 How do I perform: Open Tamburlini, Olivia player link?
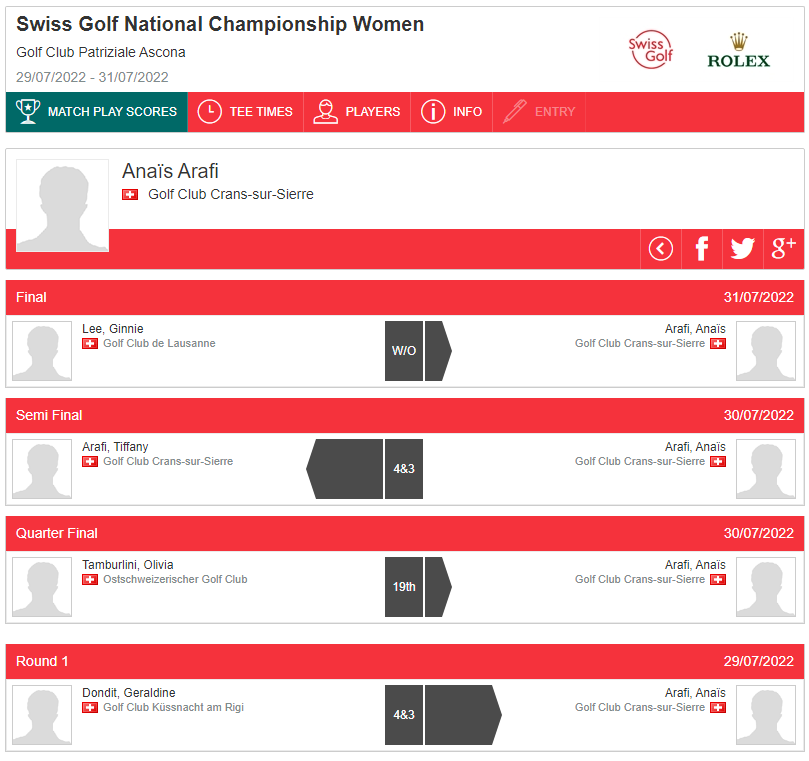pos(127,564)
